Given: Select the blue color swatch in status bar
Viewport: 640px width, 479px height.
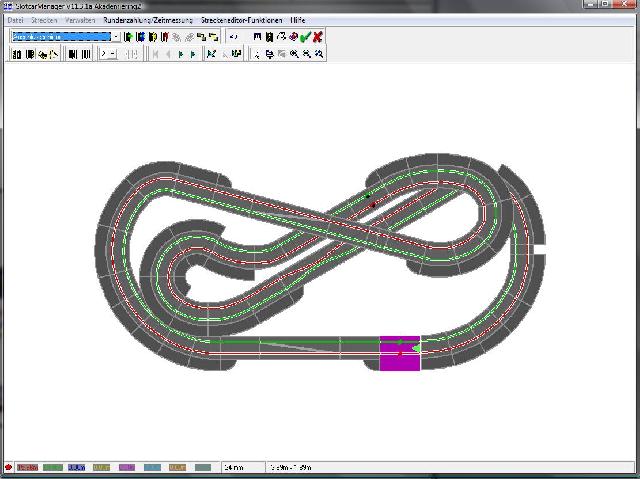Looking at the screenshot, I should (77, 467).
